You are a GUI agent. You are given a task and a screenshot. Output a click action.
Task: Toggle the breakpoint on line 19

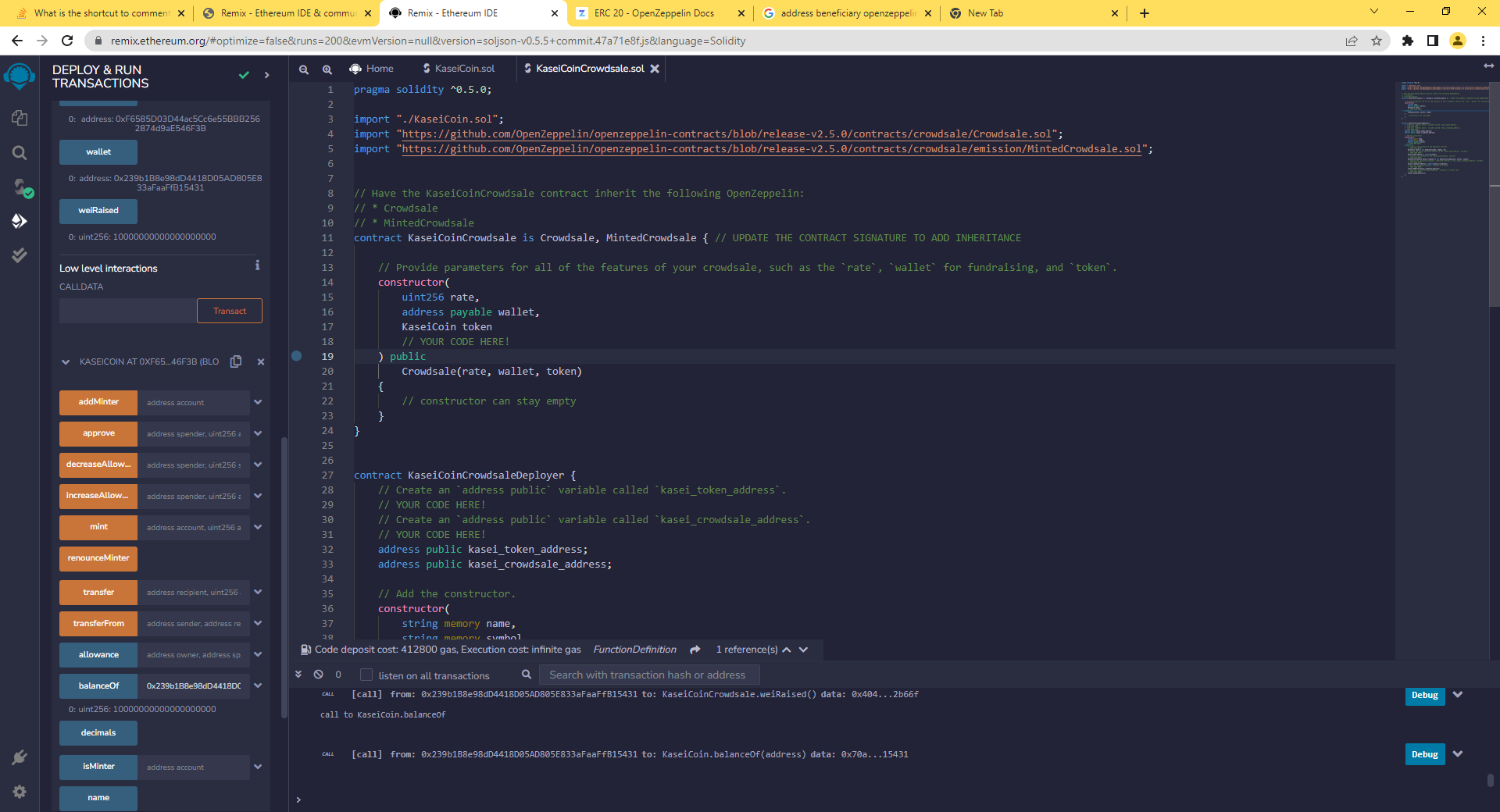296,356
